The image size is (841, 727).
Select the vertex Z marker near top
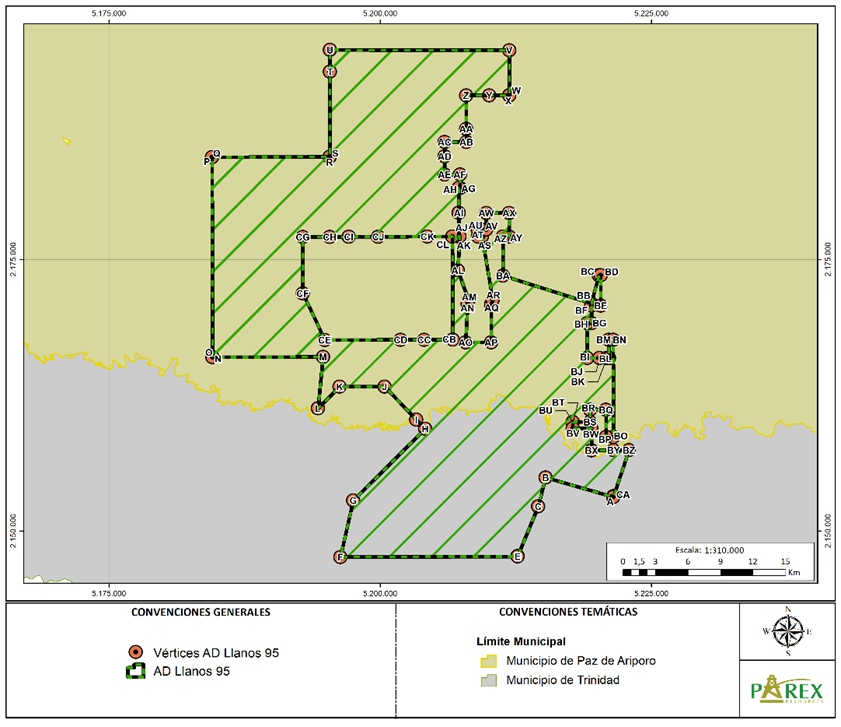point(468,93)
